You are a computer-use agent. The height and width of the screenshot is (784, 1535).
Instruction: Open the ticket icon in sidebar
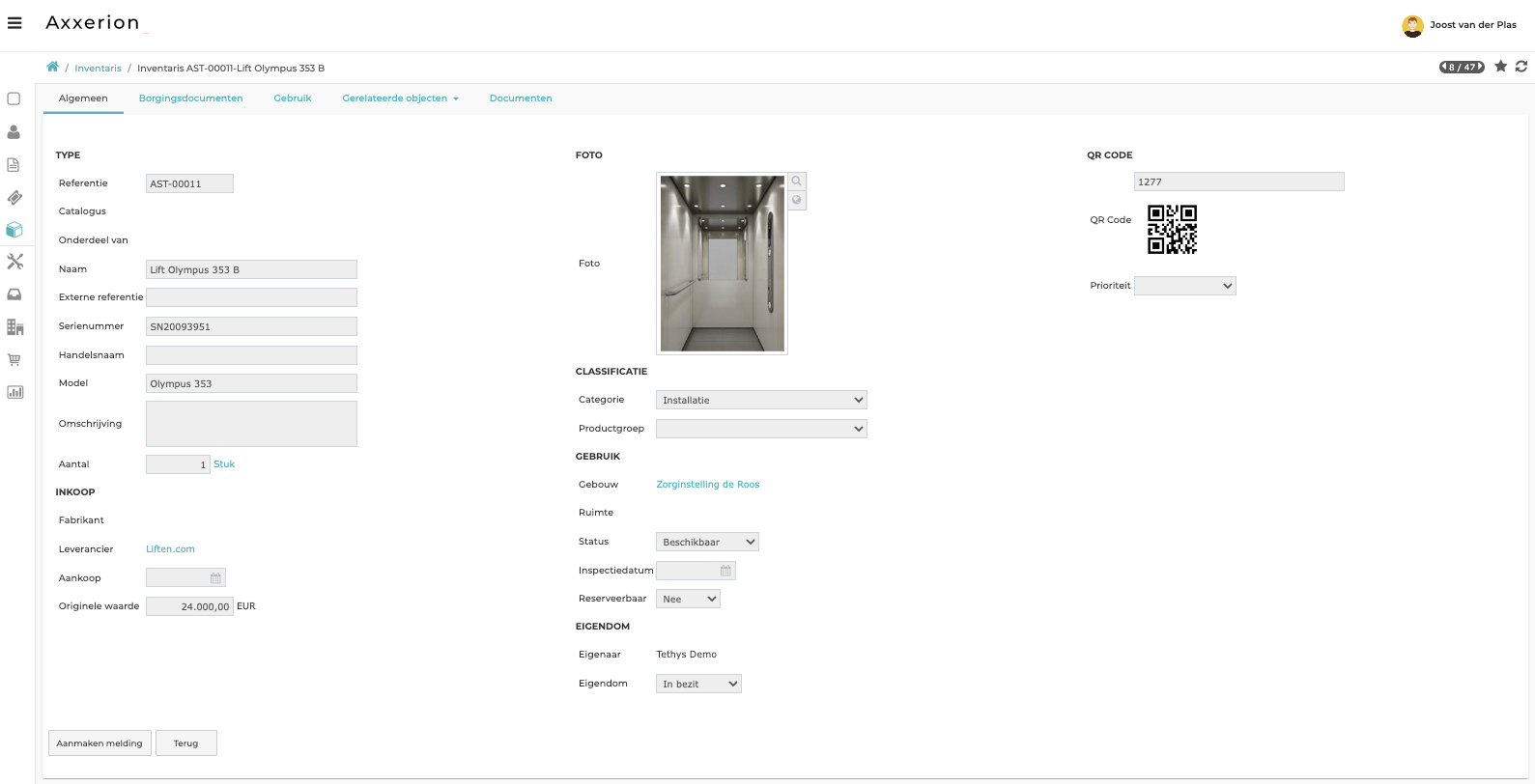14,197
